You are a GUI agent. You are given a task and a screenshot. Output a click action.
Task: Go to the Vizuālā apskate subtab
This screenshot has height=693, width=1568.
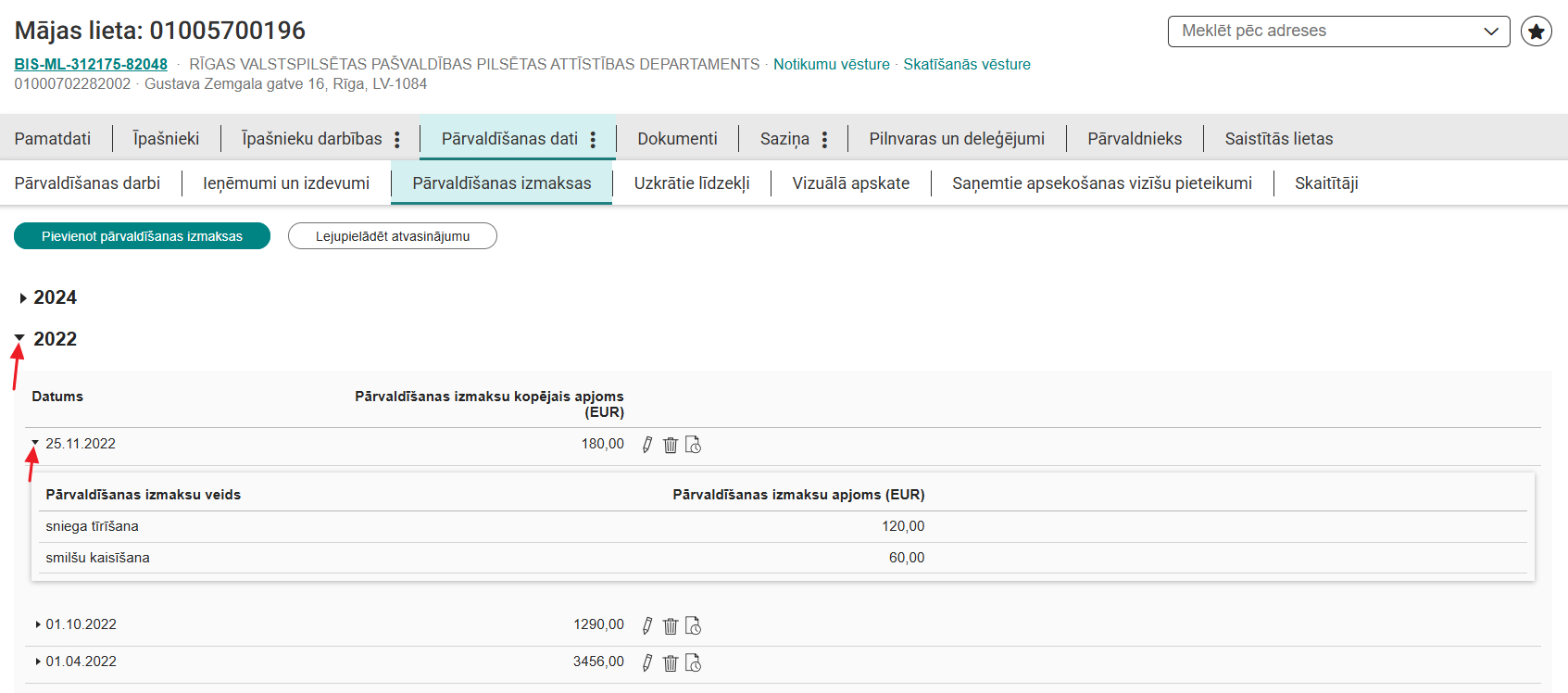click(851, 183)
